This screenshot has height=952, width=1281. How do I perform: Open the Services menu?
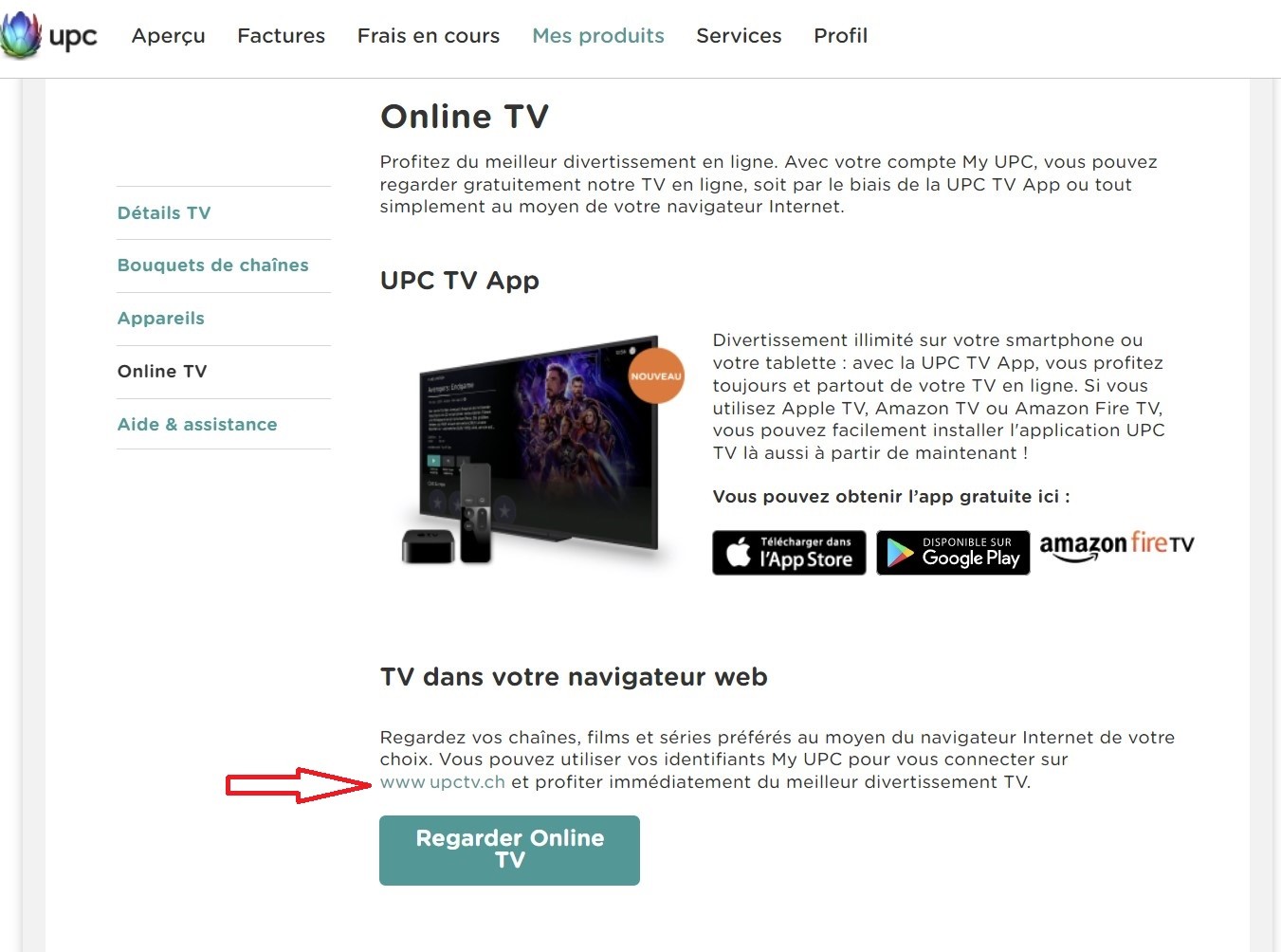(x=739, y=36)
